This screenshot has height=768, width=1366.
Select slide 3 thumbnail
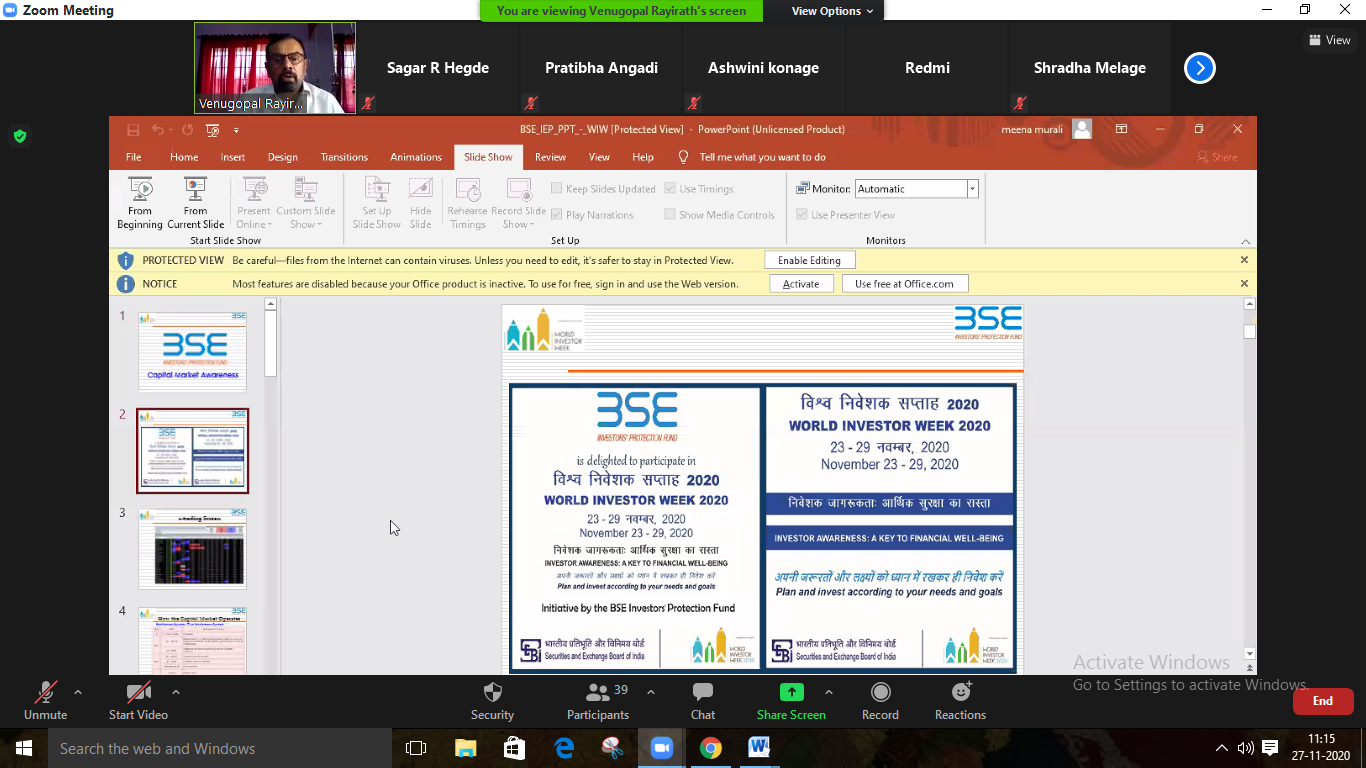point(192,548)
